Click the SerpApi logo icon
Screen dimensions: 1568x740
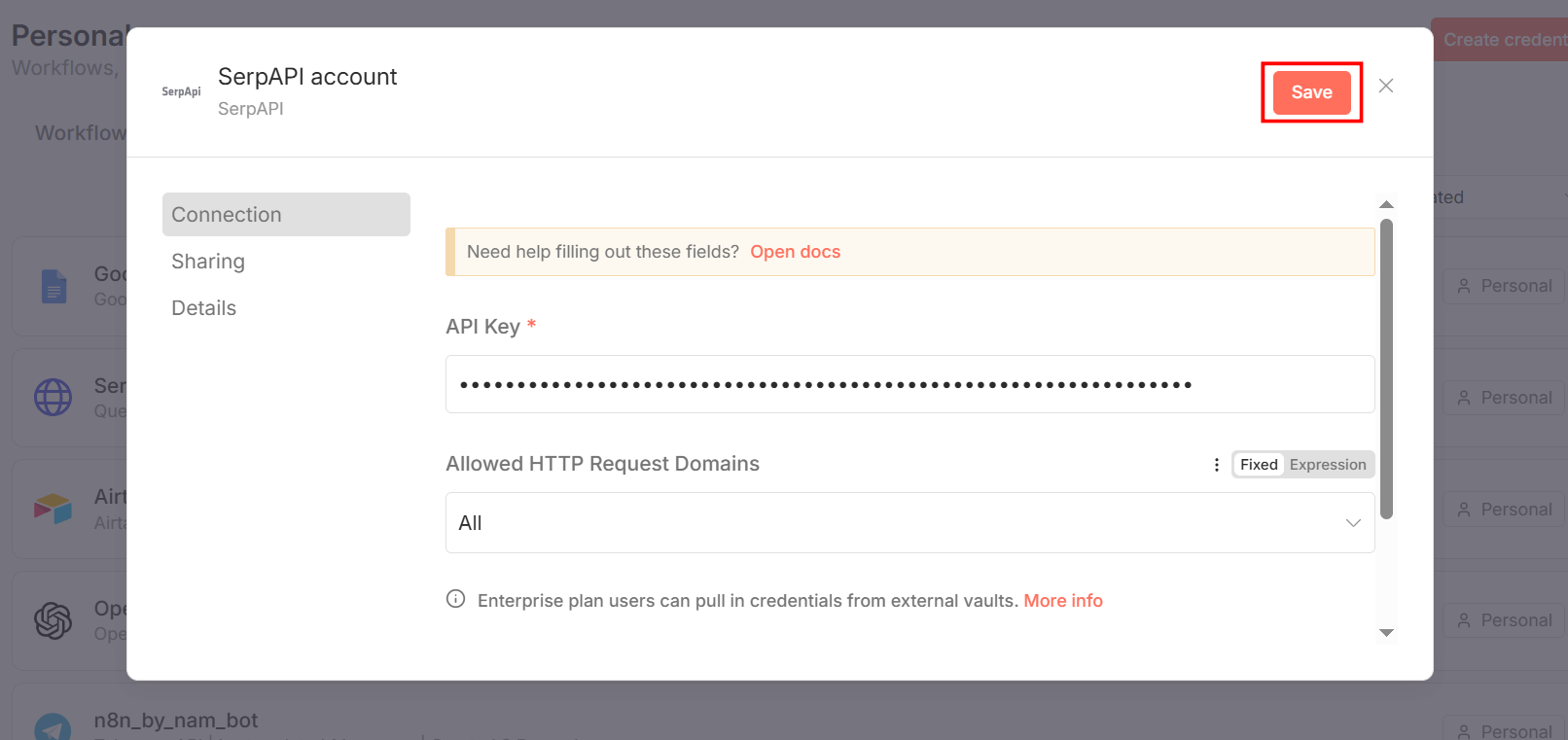click(181, 91)
